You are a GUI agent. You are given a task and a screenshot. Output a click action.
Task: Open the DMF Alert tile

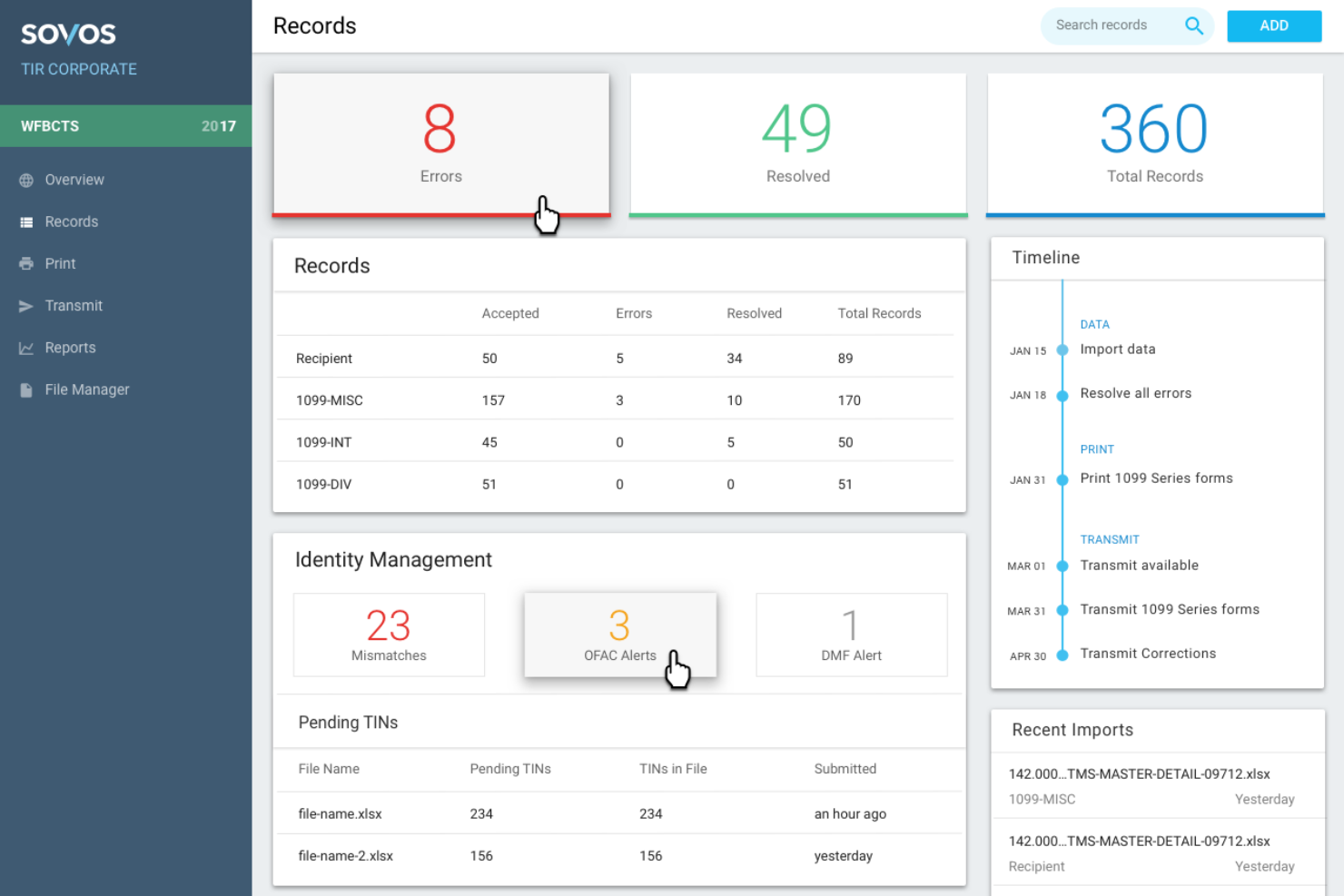coord(851,635)
